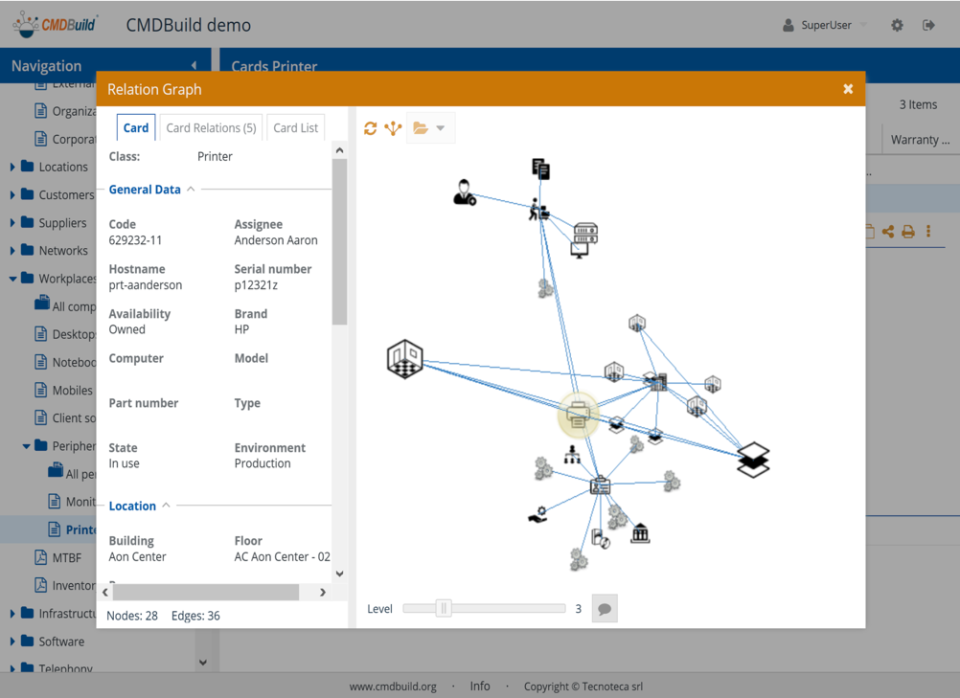Collapse the General Data section

click(x=191, y=189)
